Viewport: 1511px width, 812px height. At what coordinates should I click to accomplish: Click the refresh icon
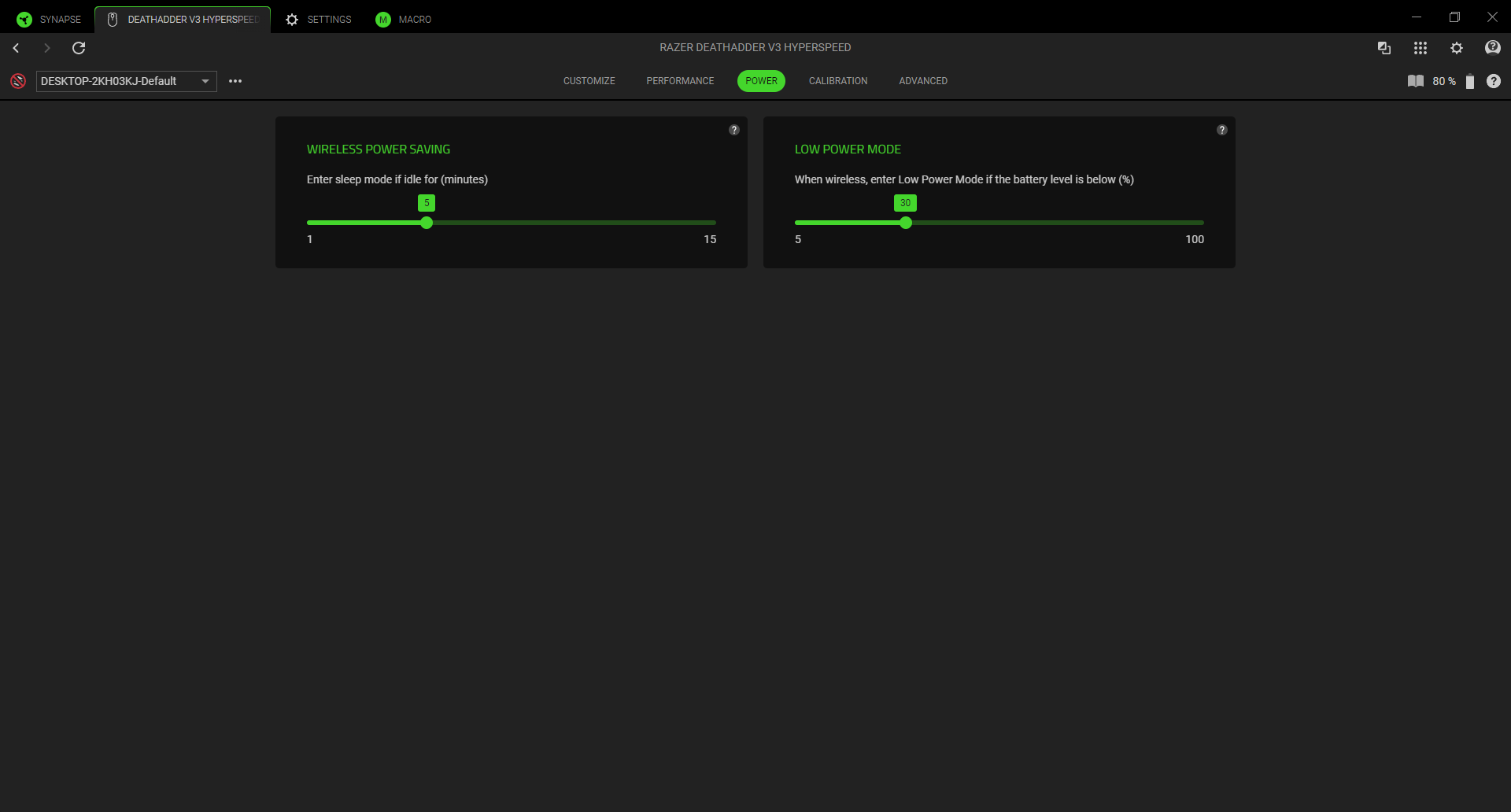point(79,48)
